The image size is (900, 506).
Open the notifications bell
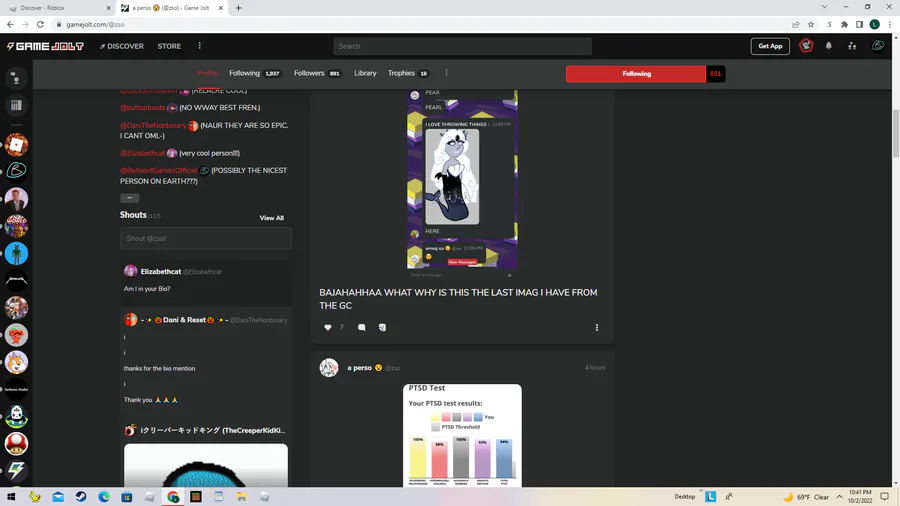pos(828,46)
